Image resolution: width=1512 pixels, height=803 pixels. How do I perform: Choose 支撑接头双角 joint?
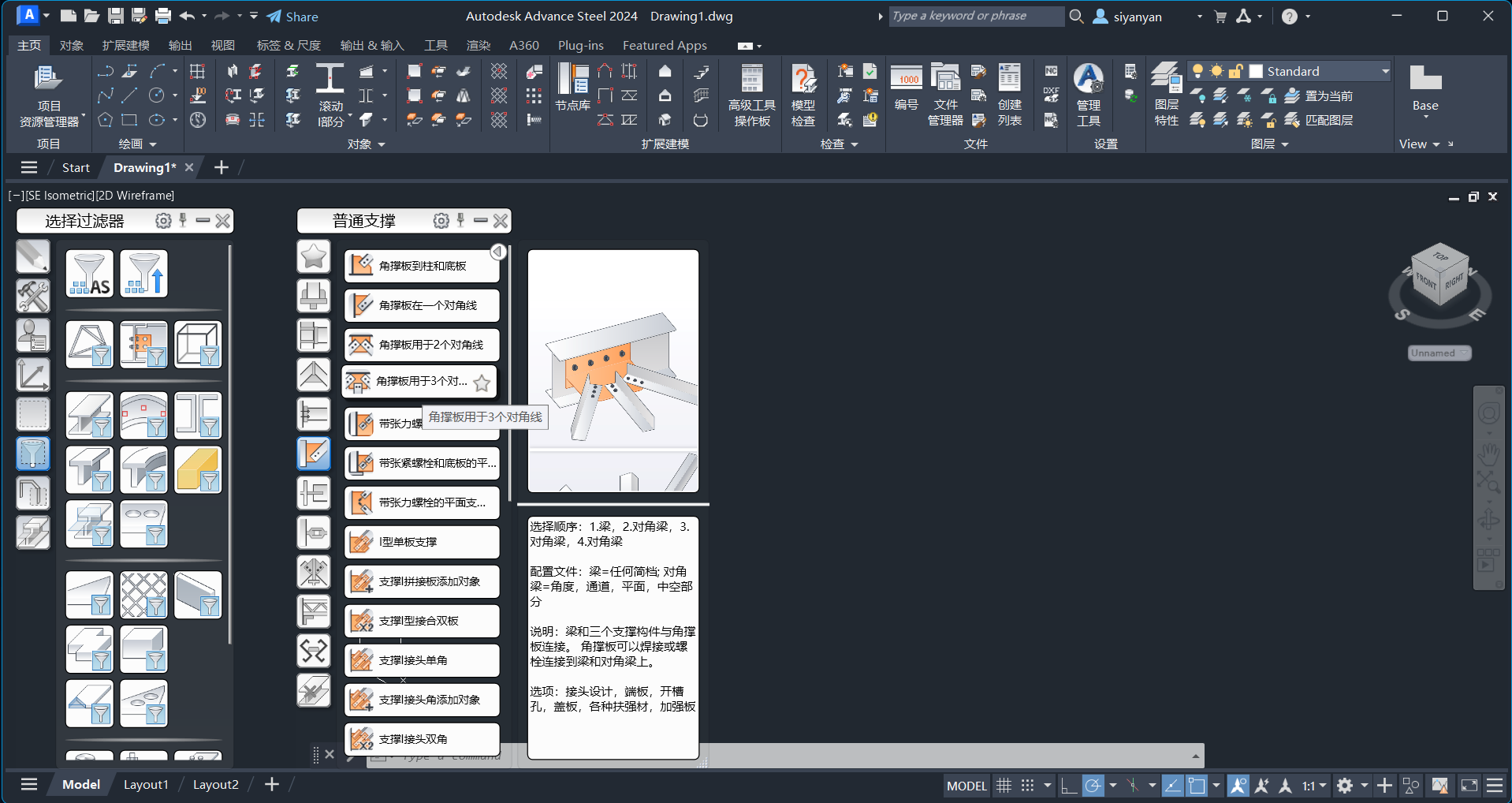click(422, 739)
